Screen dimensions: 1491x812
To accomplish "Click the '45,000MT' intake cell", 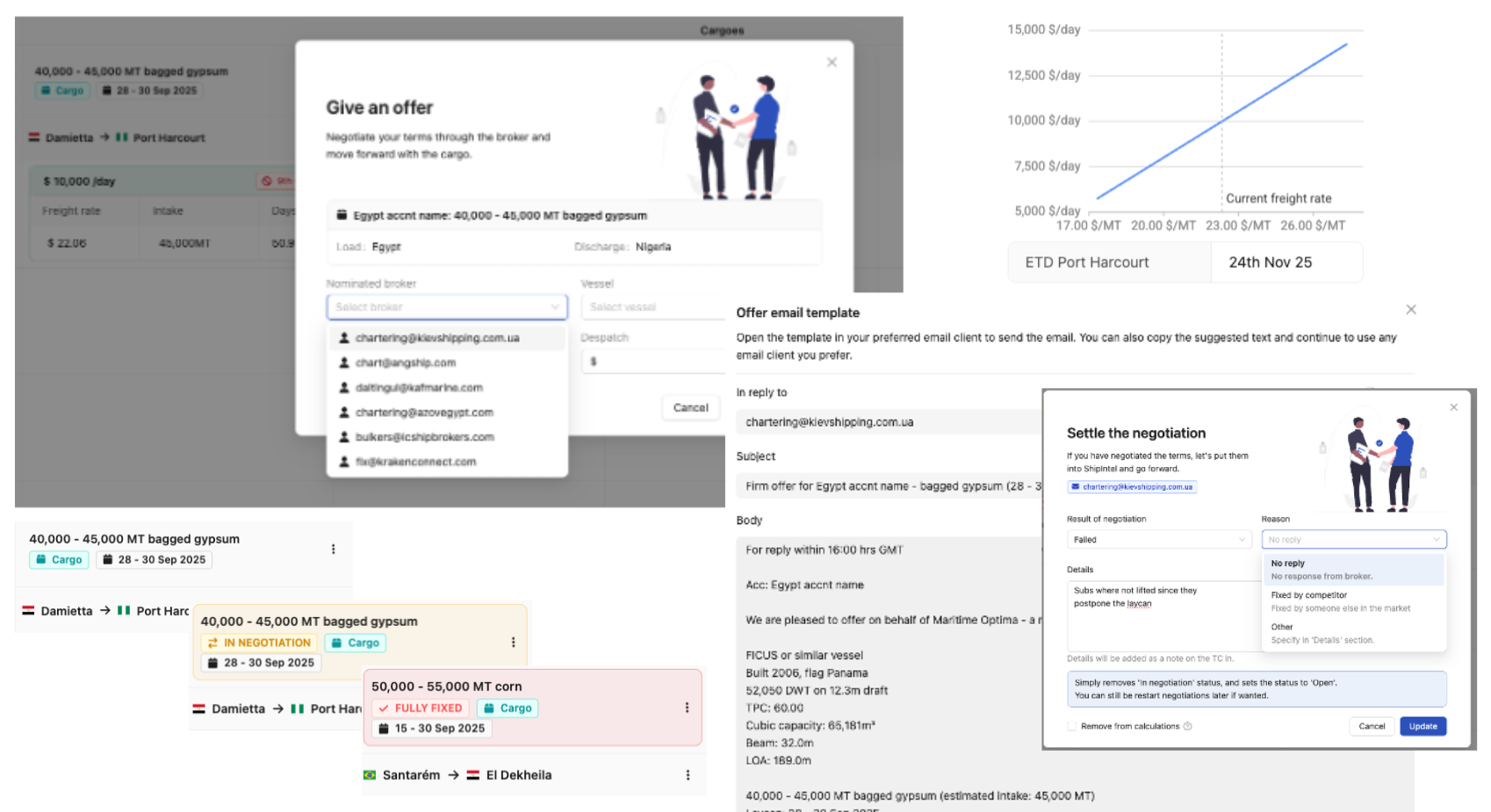I will [184, 243].
